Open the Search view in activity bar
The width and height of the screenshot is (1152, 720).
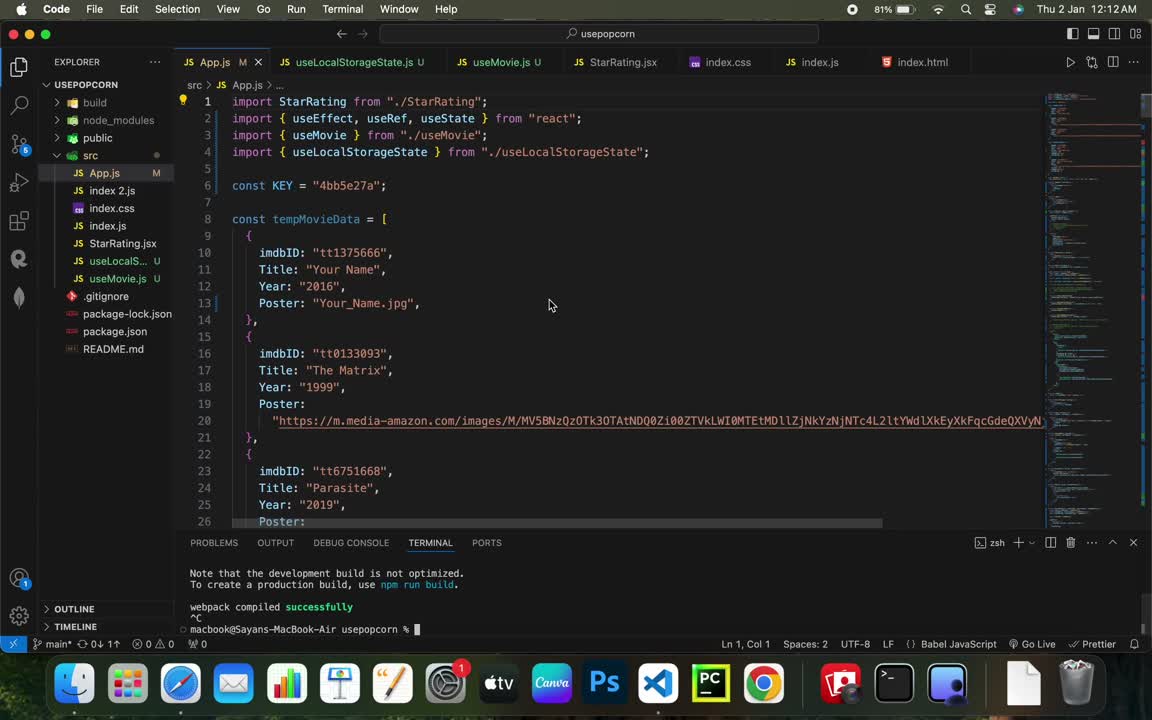(19, 105)
